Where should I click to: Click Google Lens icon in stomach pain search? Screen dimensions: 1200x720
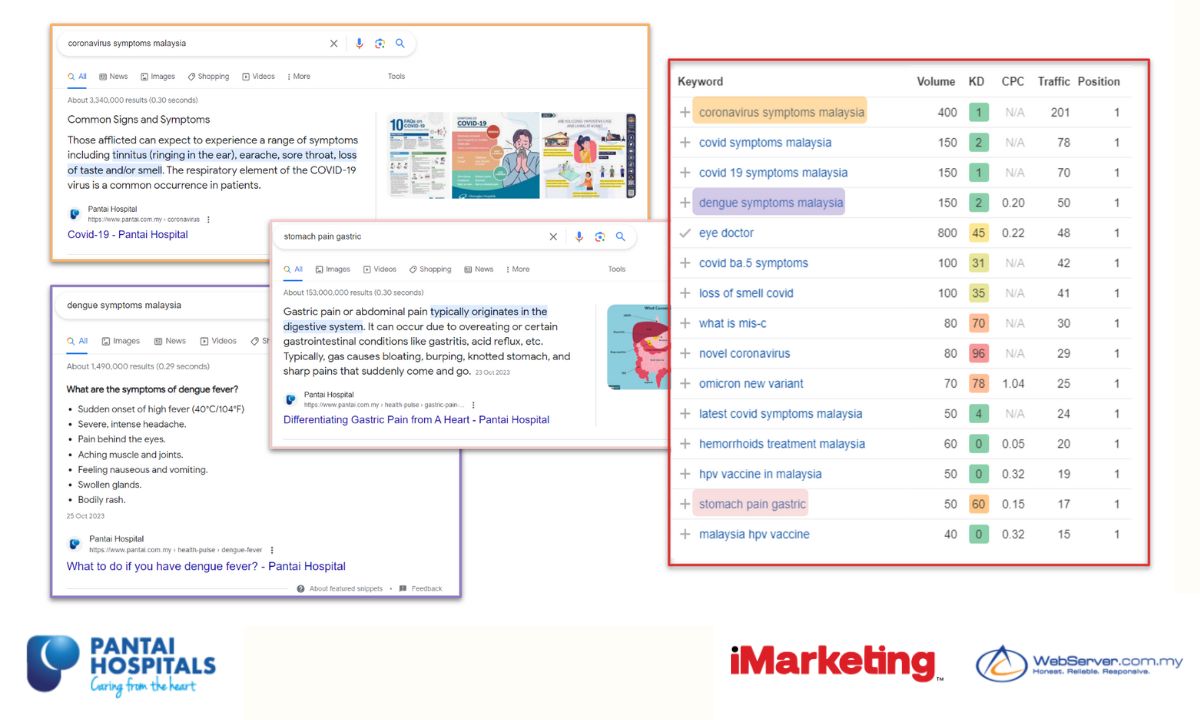click(x=600, y=237)
